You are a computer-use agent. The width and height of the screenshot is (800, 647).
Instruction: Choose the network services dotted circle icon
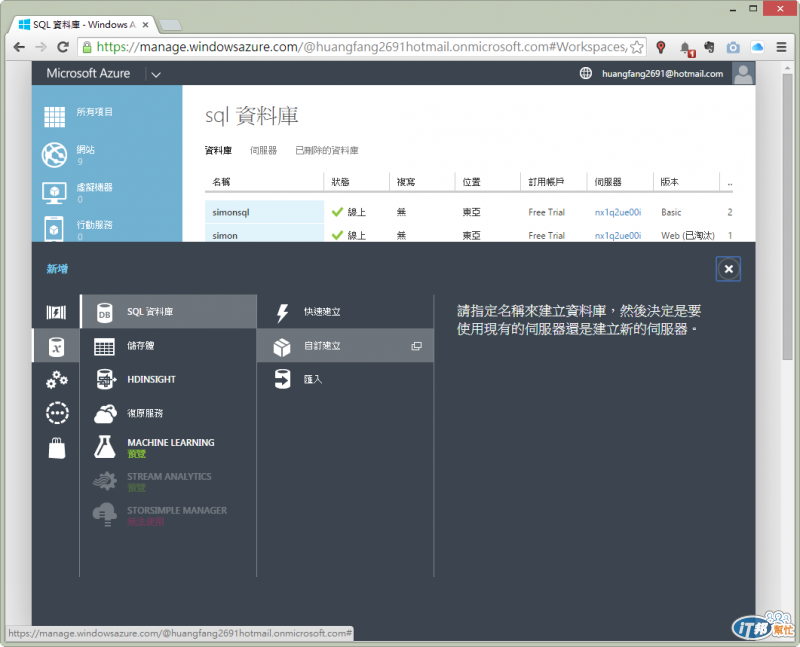pos(57,413)
